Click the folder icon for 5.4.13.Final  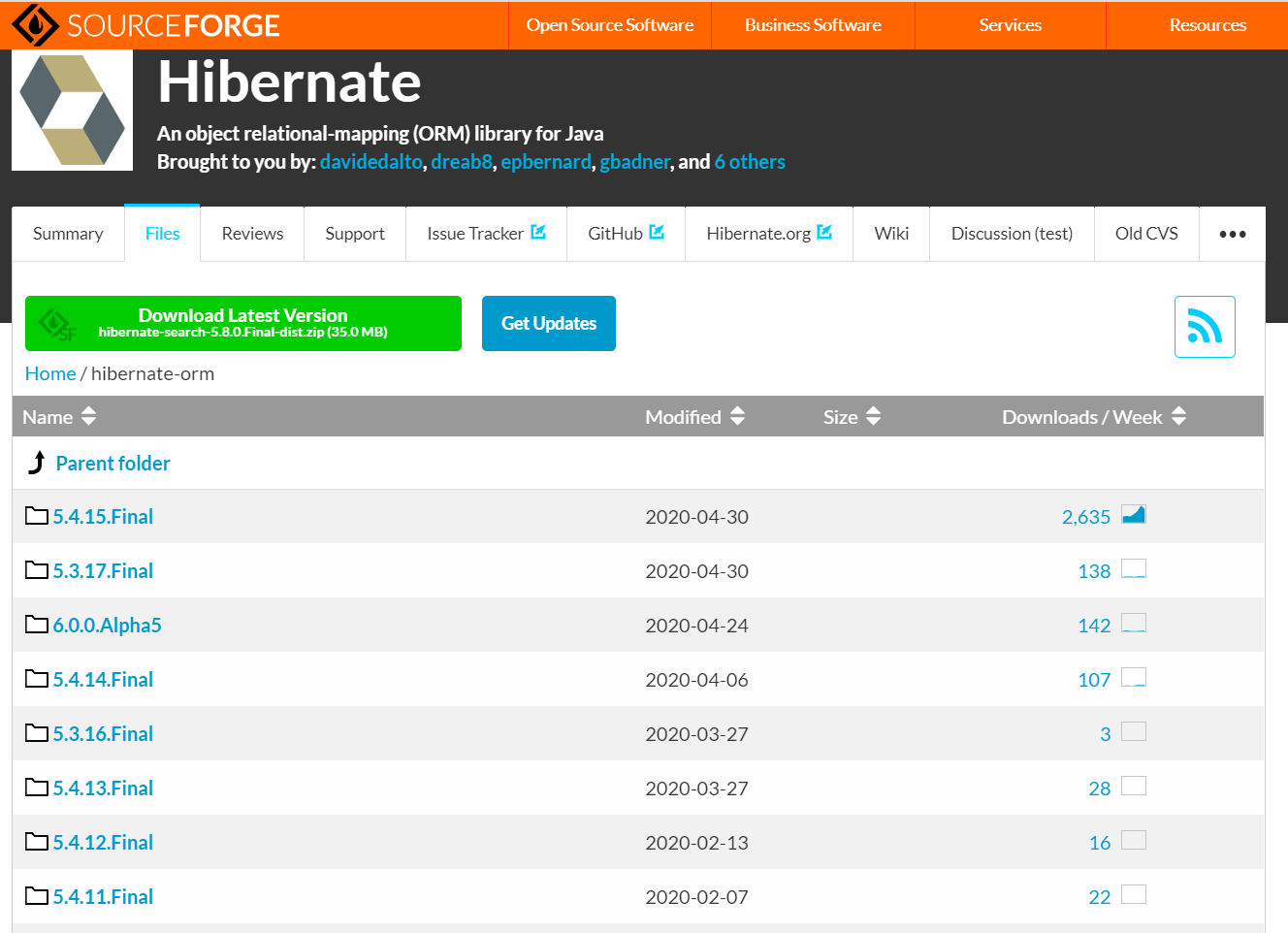coord(37,787)
